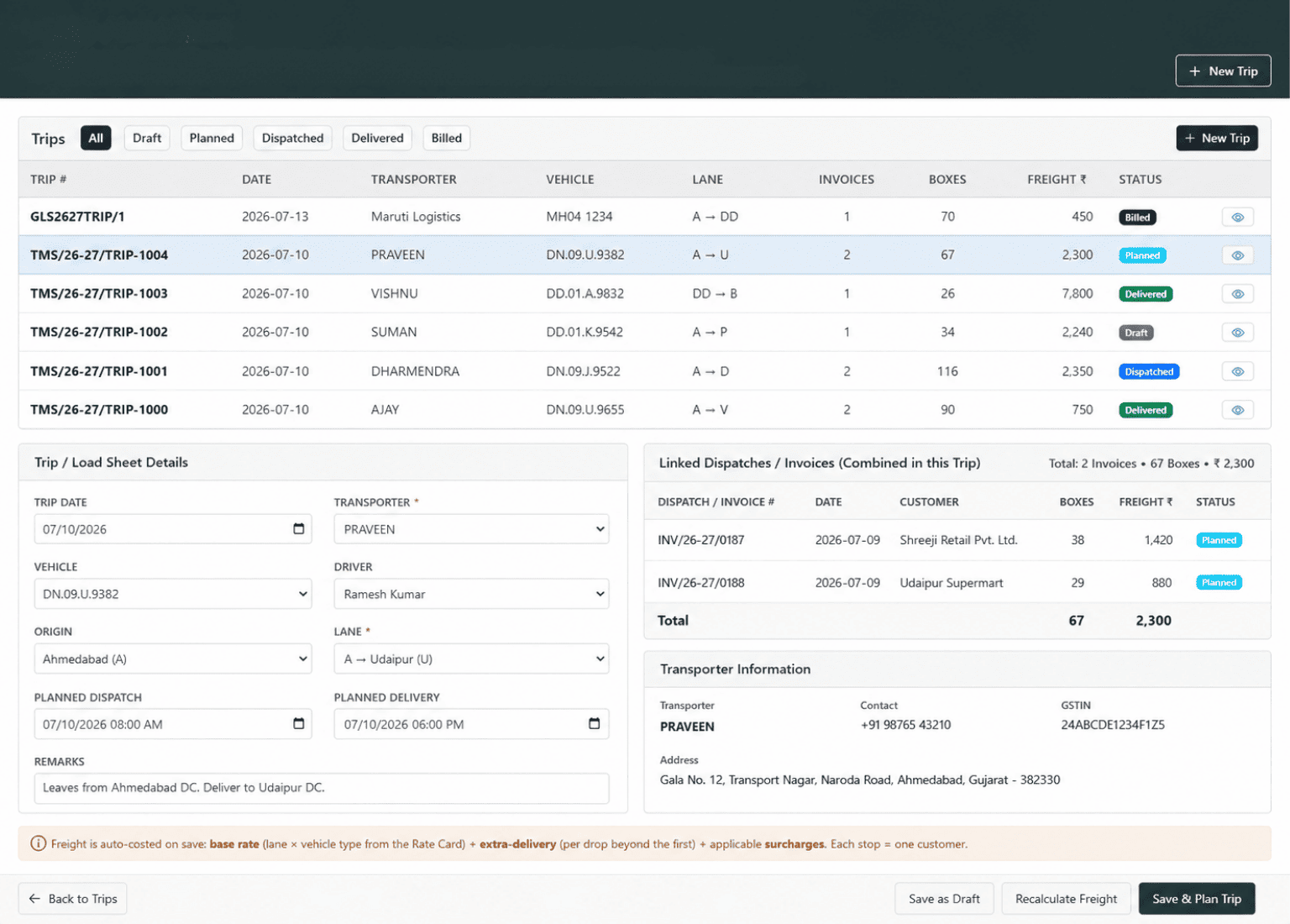This screenshot has height=924, width=1290.
Task: Open the Vehicle dropdown DN.09.U.9382
Action: [173, 594]
